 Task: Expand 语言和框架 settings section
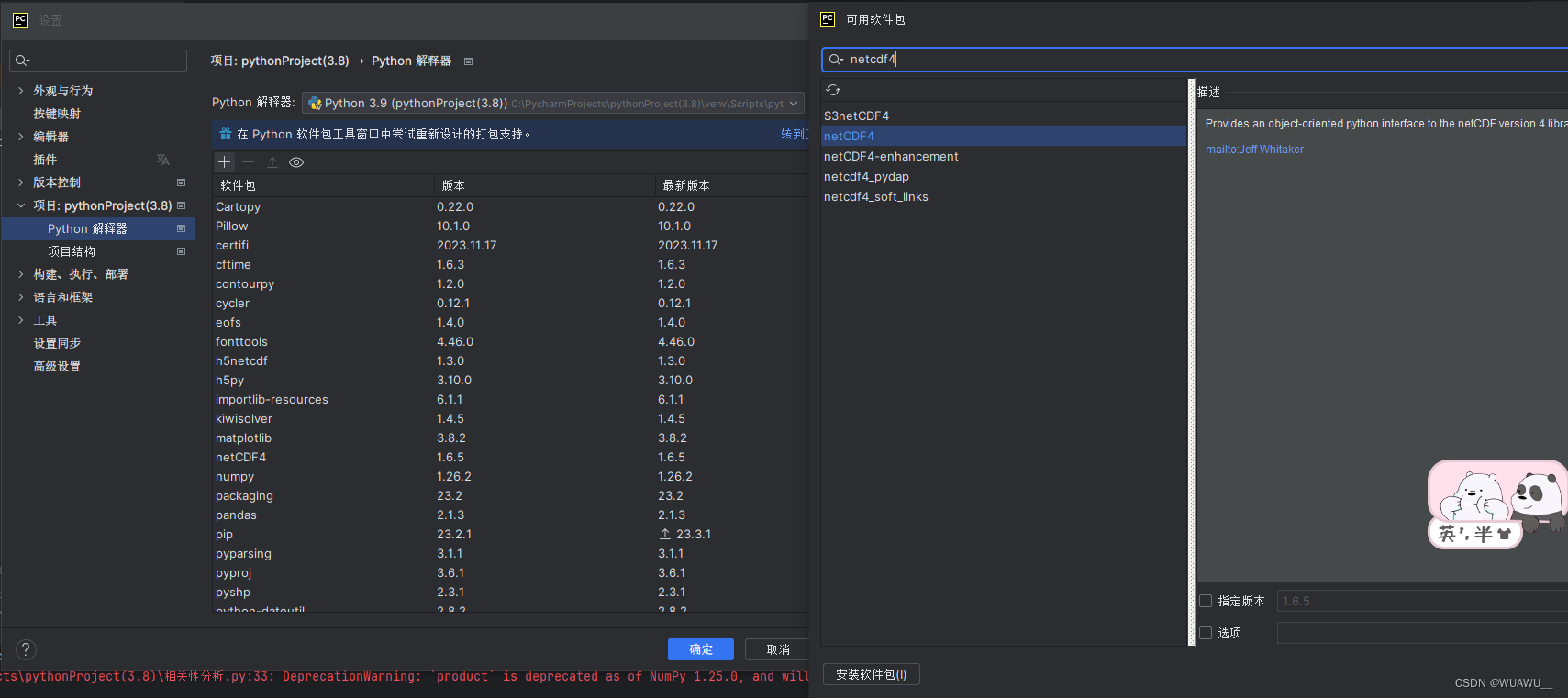21,297
